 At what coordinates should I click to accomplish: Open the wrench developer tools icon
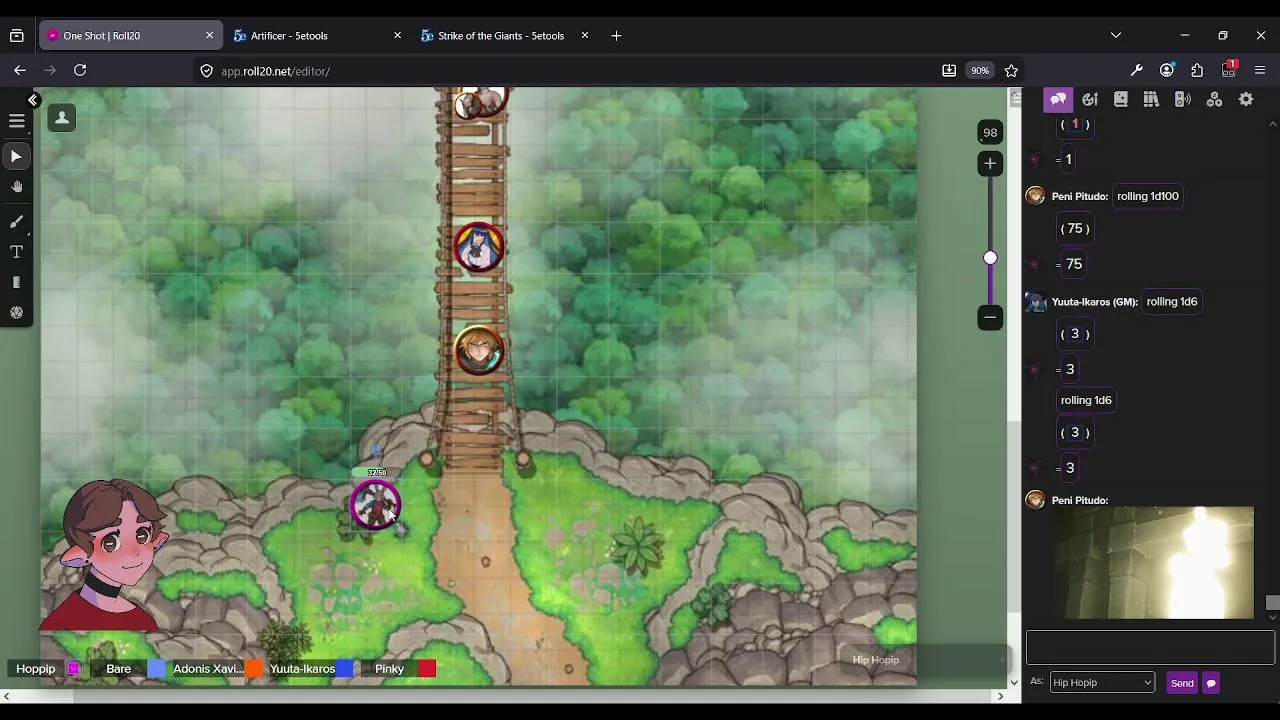tap(1136, 70)
